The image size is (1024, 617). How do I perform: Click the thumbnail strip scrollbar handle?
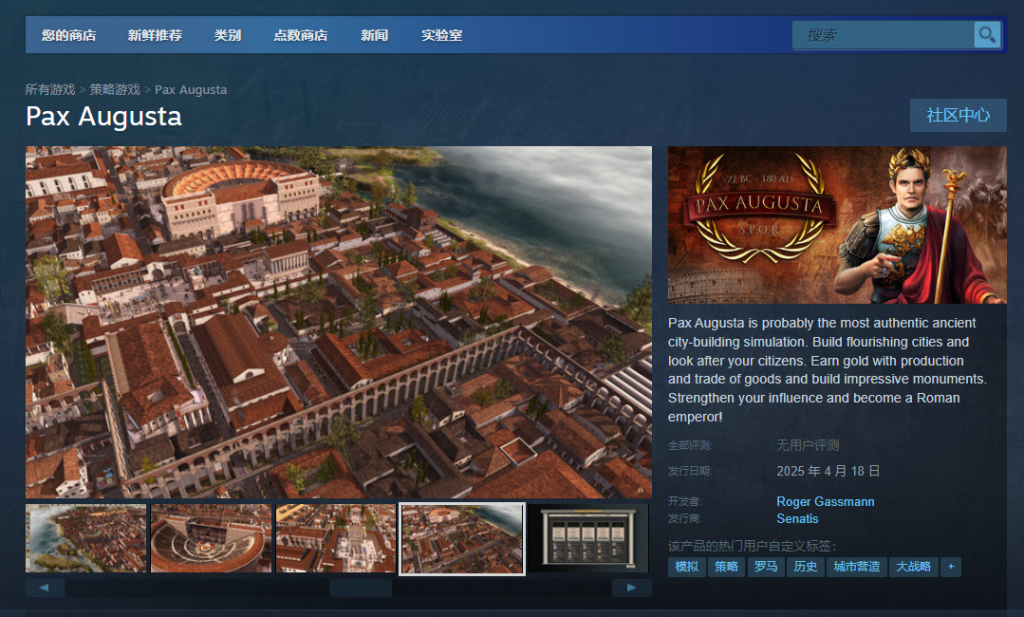coord(360,588)
